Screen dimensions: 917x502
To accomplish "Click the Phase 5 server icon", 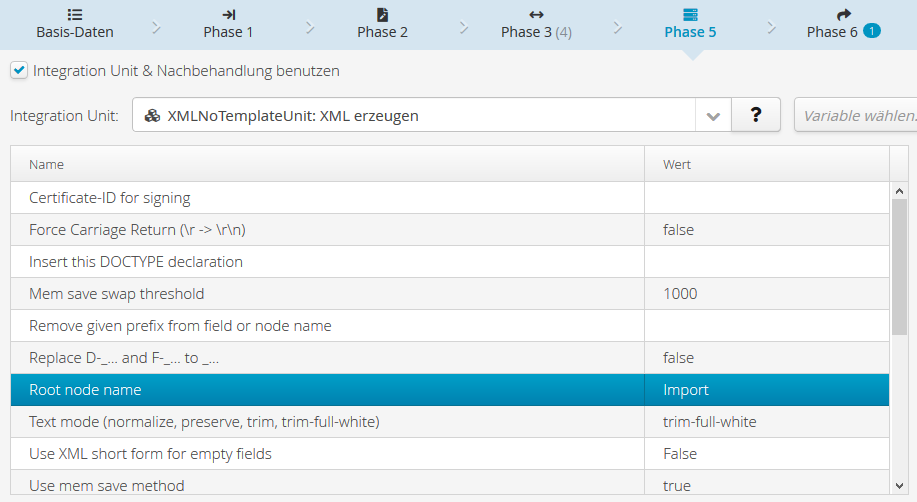I will (x=690, y=14).
